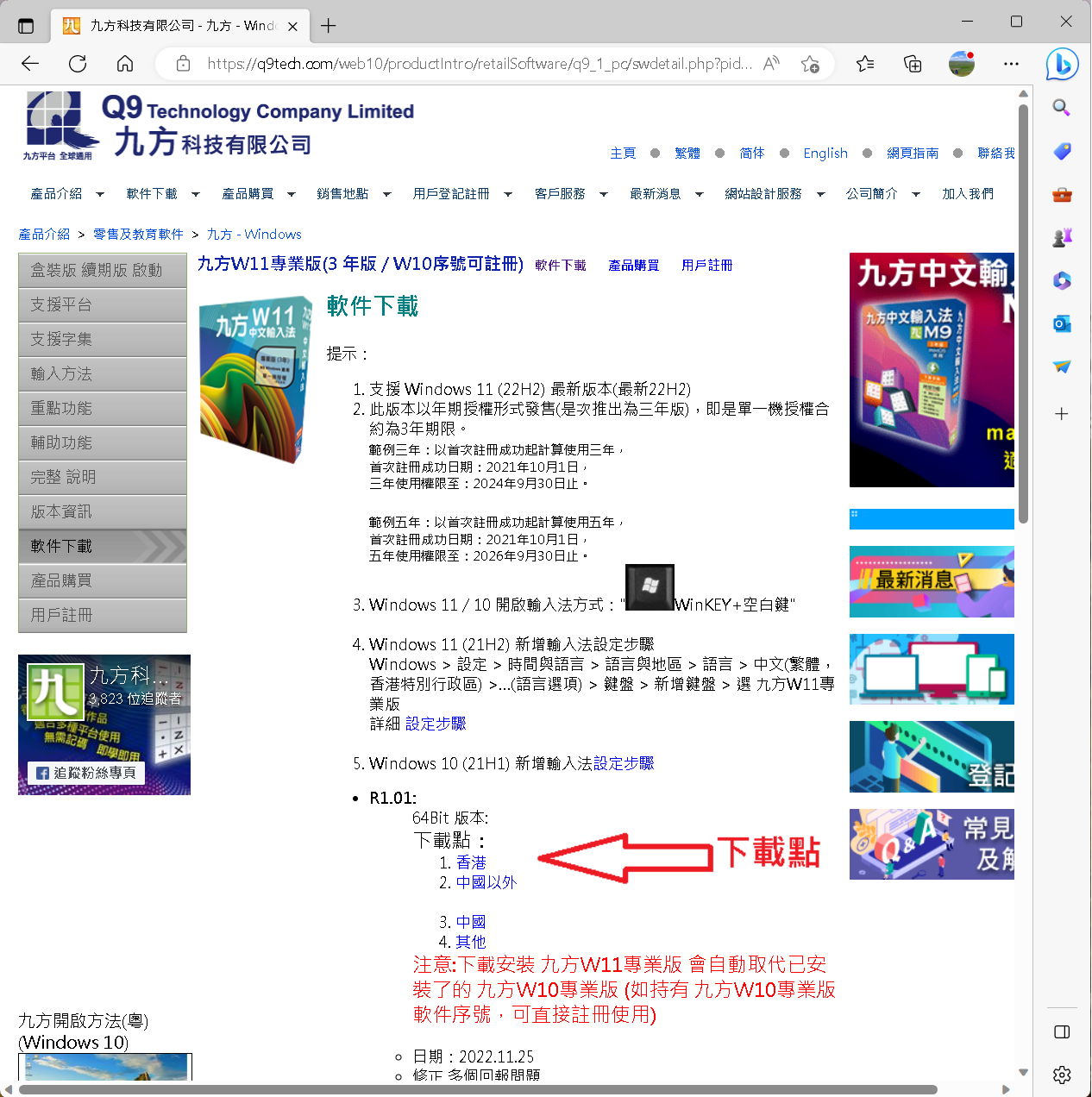This screenshot has height=1097, width=1092.
Task: Select 用戶註冊 in side menu
Action: [x=103, y=615]
